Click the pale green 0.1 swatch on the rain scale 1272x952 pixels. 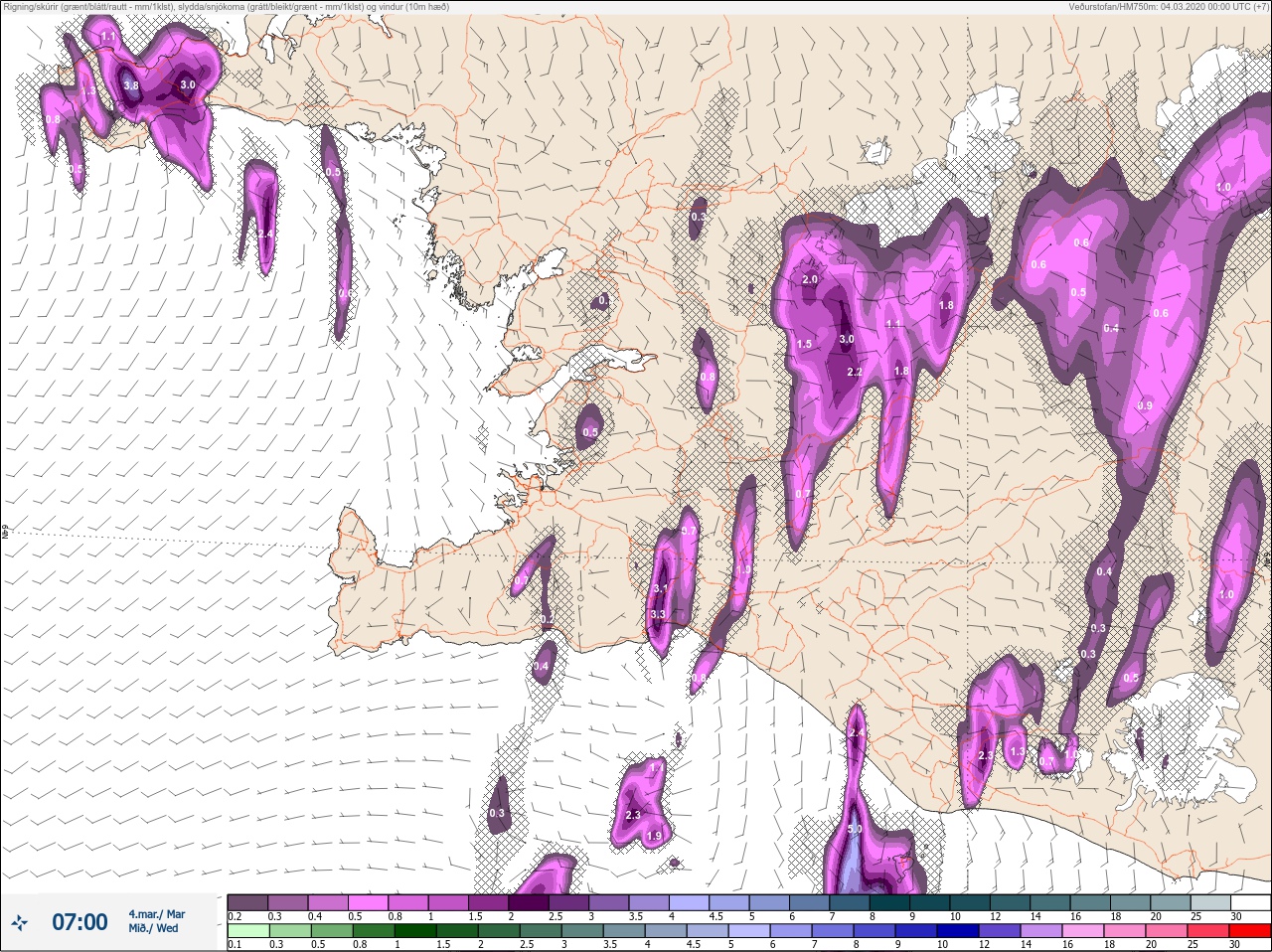tap(247, 931)
